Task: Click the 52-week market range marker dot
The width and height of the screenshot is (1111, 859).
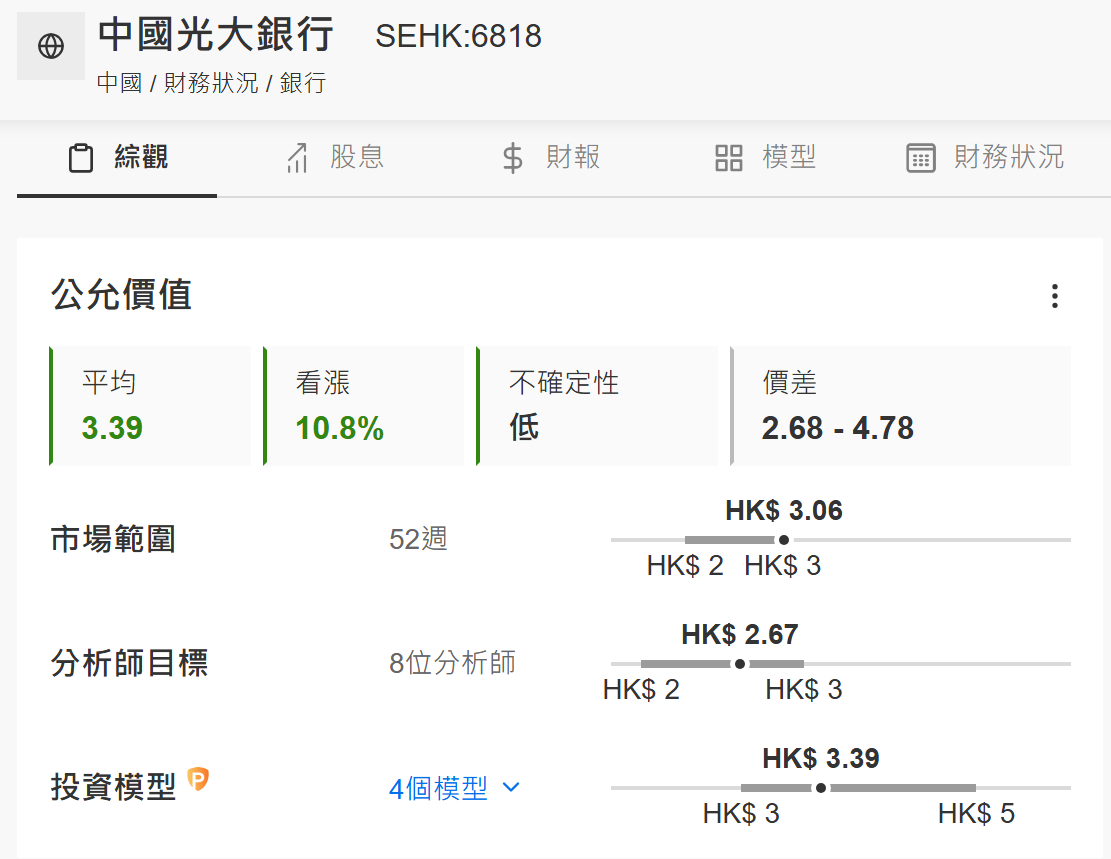Action: (784, 540)
